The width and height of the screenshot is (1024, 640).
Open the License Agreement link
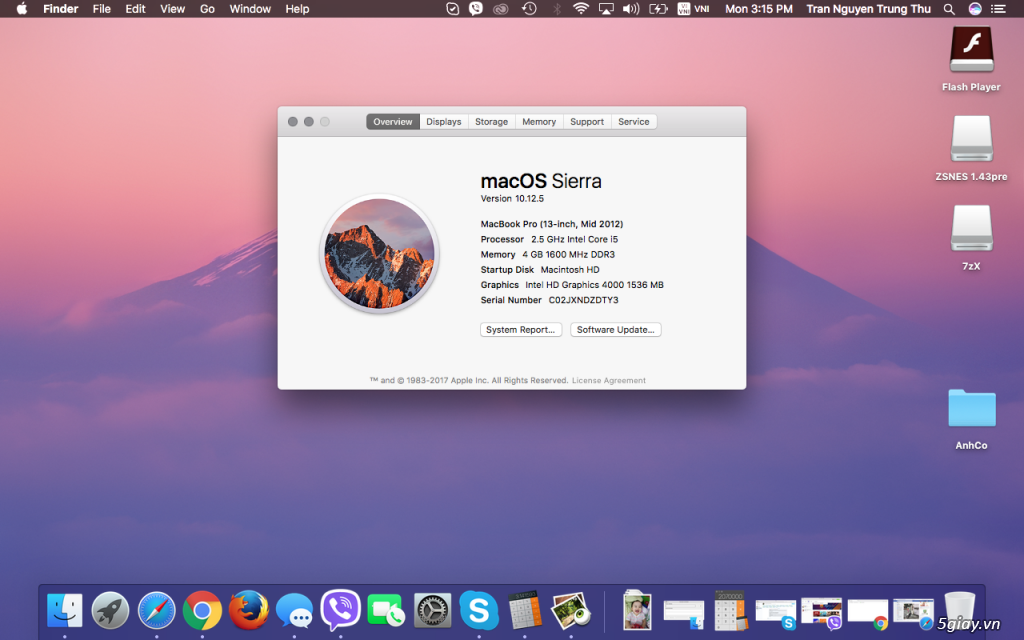tap(609, 380)
